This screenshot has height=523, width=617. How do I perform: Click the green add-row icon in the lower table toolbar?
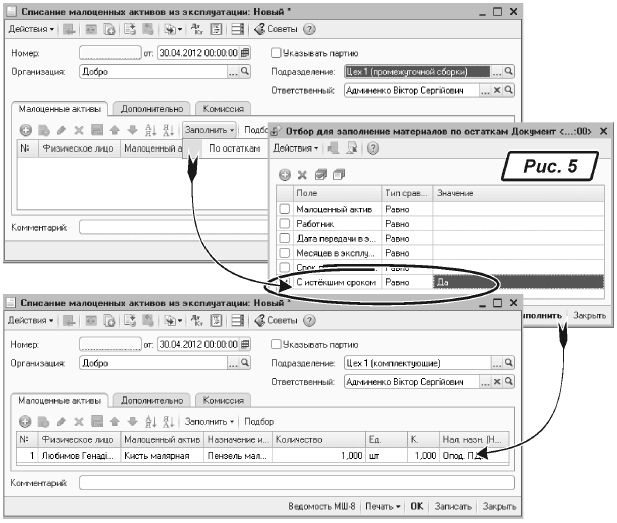coord(24,422)
